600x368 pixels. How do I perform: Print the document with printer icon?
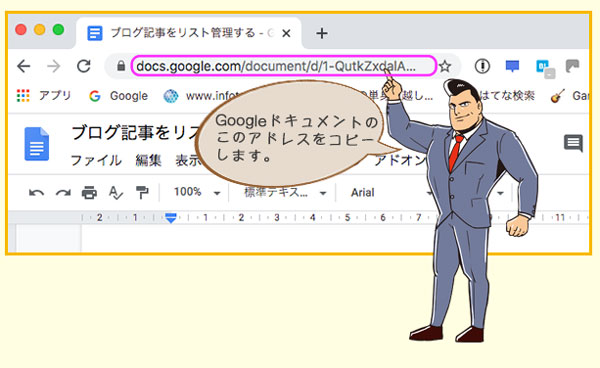(89, 192)
